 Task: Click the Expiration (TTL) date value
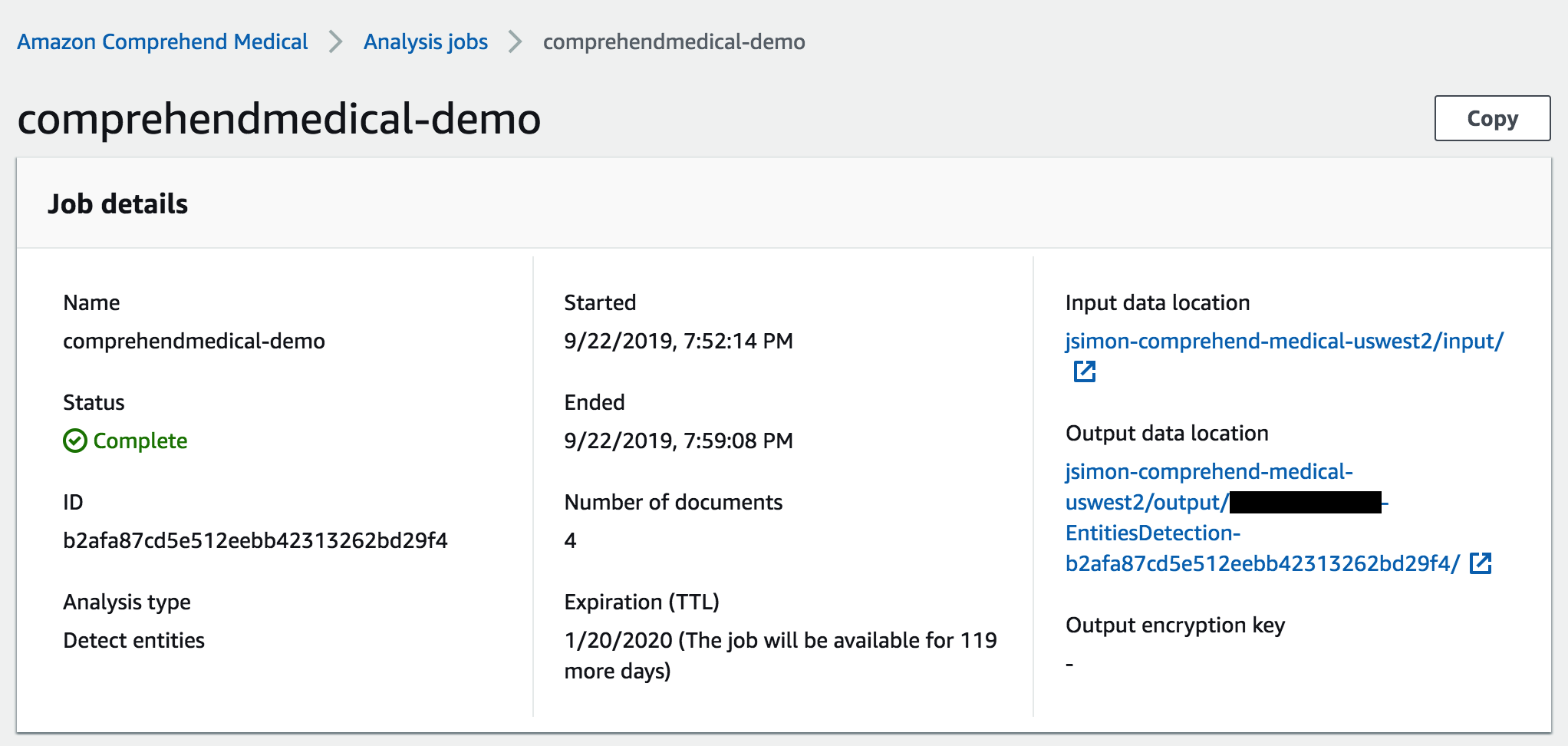pos(780,655)
